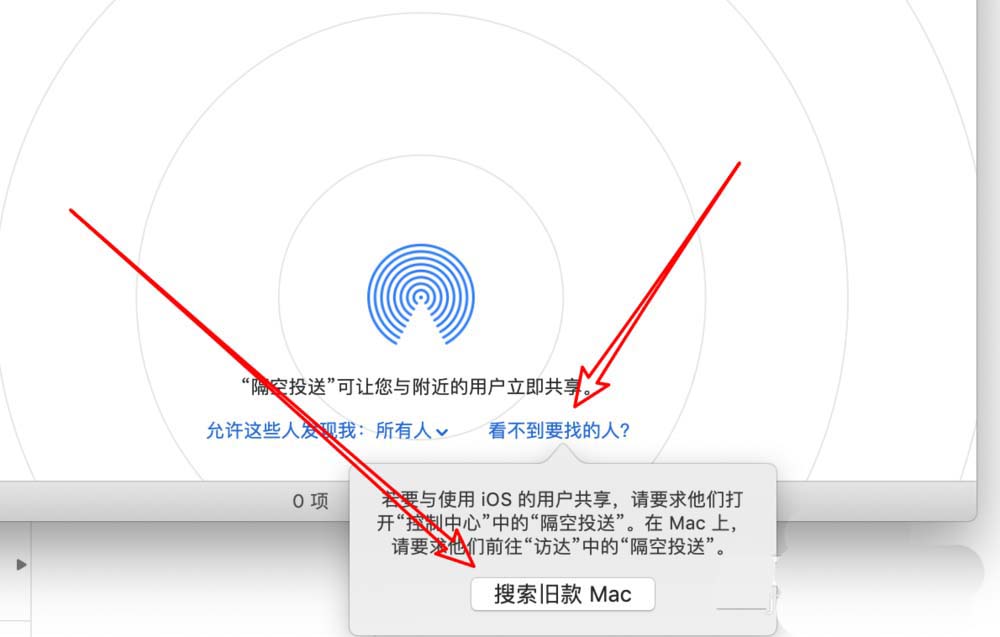The height and width of the screenshot is (637, 1000).
Task: Click the innermost gray radar ring around the icon
Action: (420, 157)
